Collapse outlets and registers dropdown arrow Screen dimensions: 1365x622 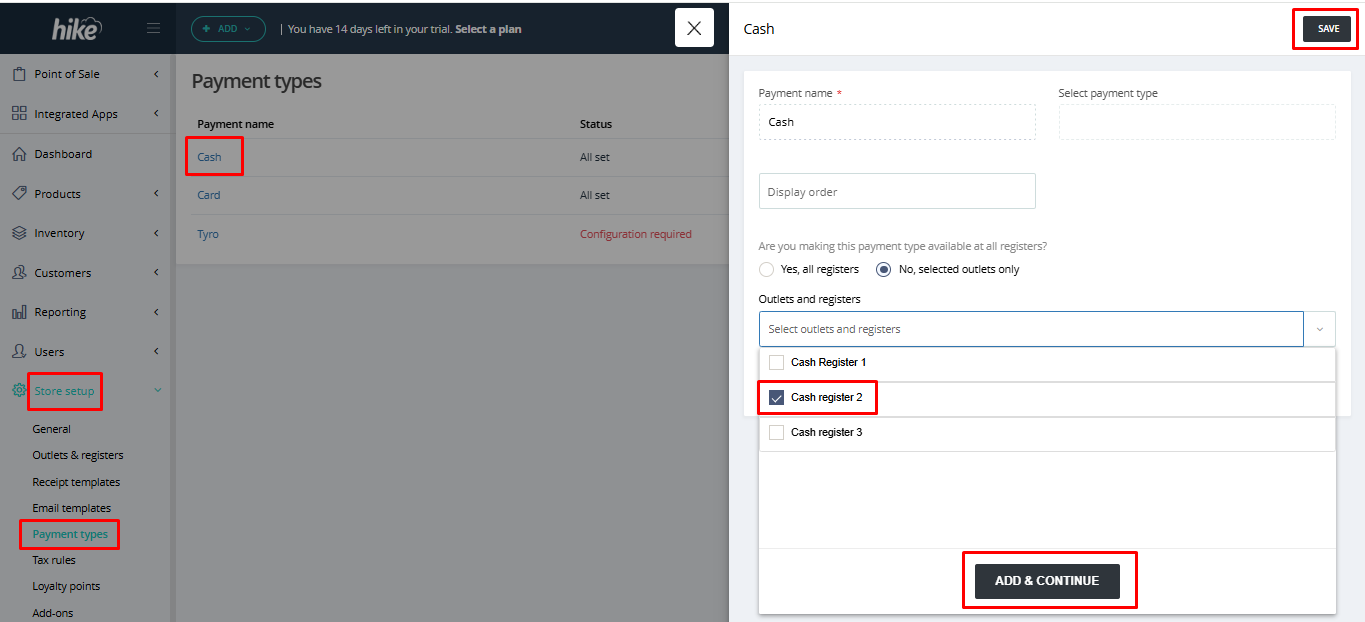[1319, 329]
